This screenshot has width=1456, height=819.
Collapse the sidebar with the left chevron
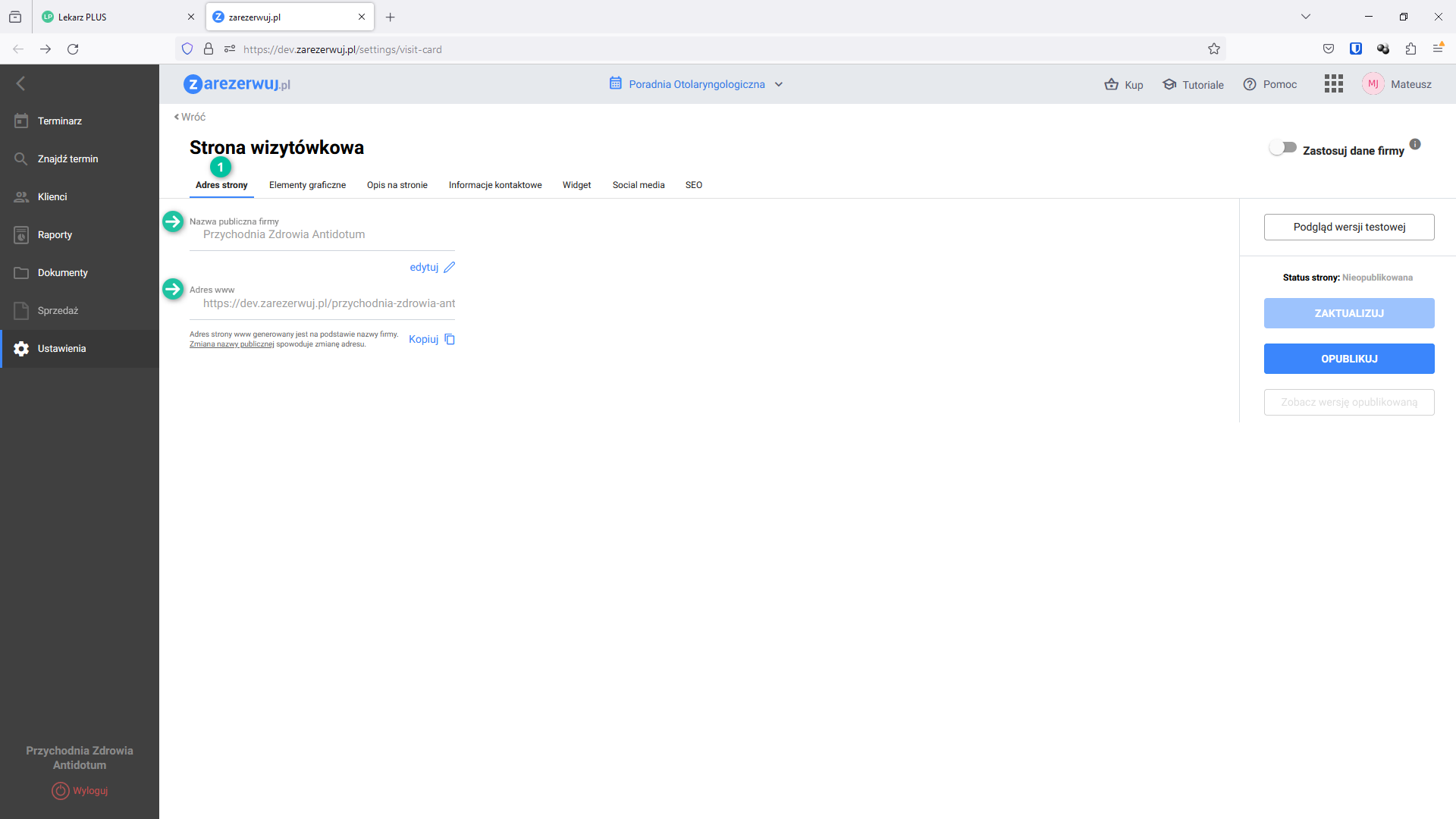point(21,83)
